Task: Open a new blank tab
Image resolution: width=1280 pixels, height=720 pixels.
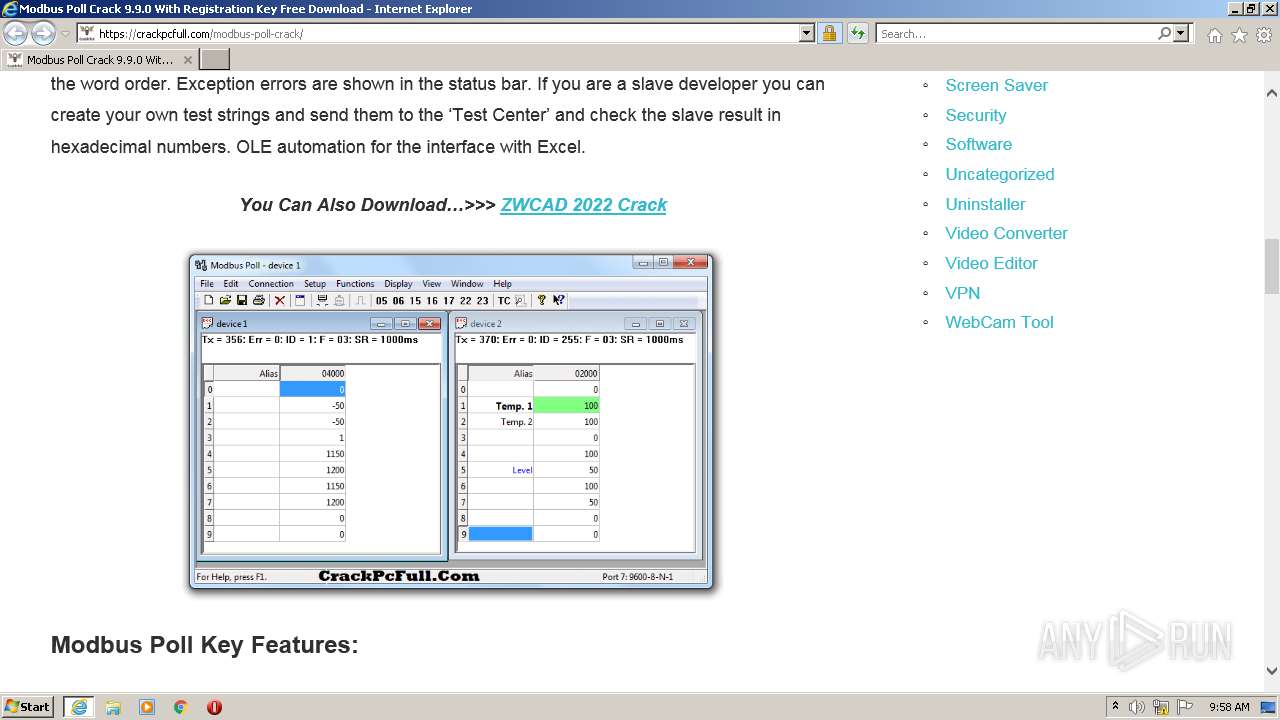Action: [215, 60]
